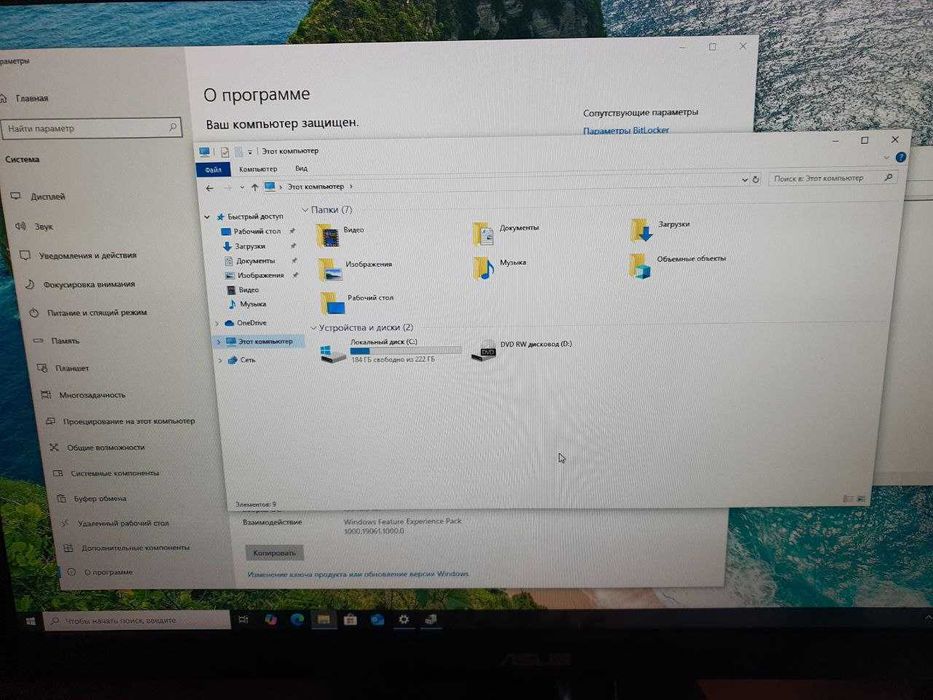The image size is (933, 700).
Task: Open the Компьютер ribbon tab
Action: tap(258, 169)
